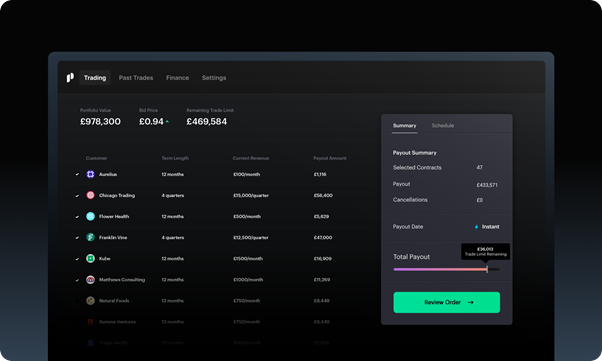Click the Franklin Vine company icon
This screenshot has width=602, height=361.
(x=90, y=237)
